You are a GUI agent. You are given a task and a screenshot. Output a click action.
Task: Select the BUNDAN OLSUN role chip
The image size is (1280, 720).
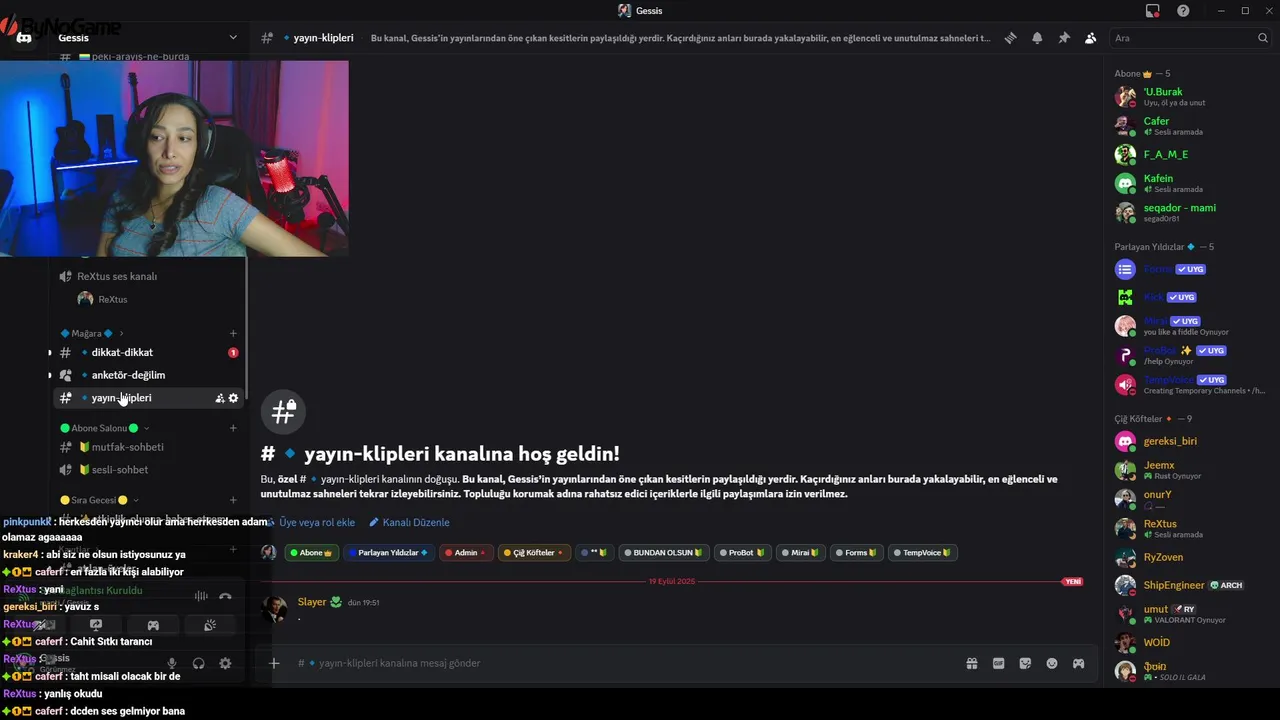pos(664,552)
